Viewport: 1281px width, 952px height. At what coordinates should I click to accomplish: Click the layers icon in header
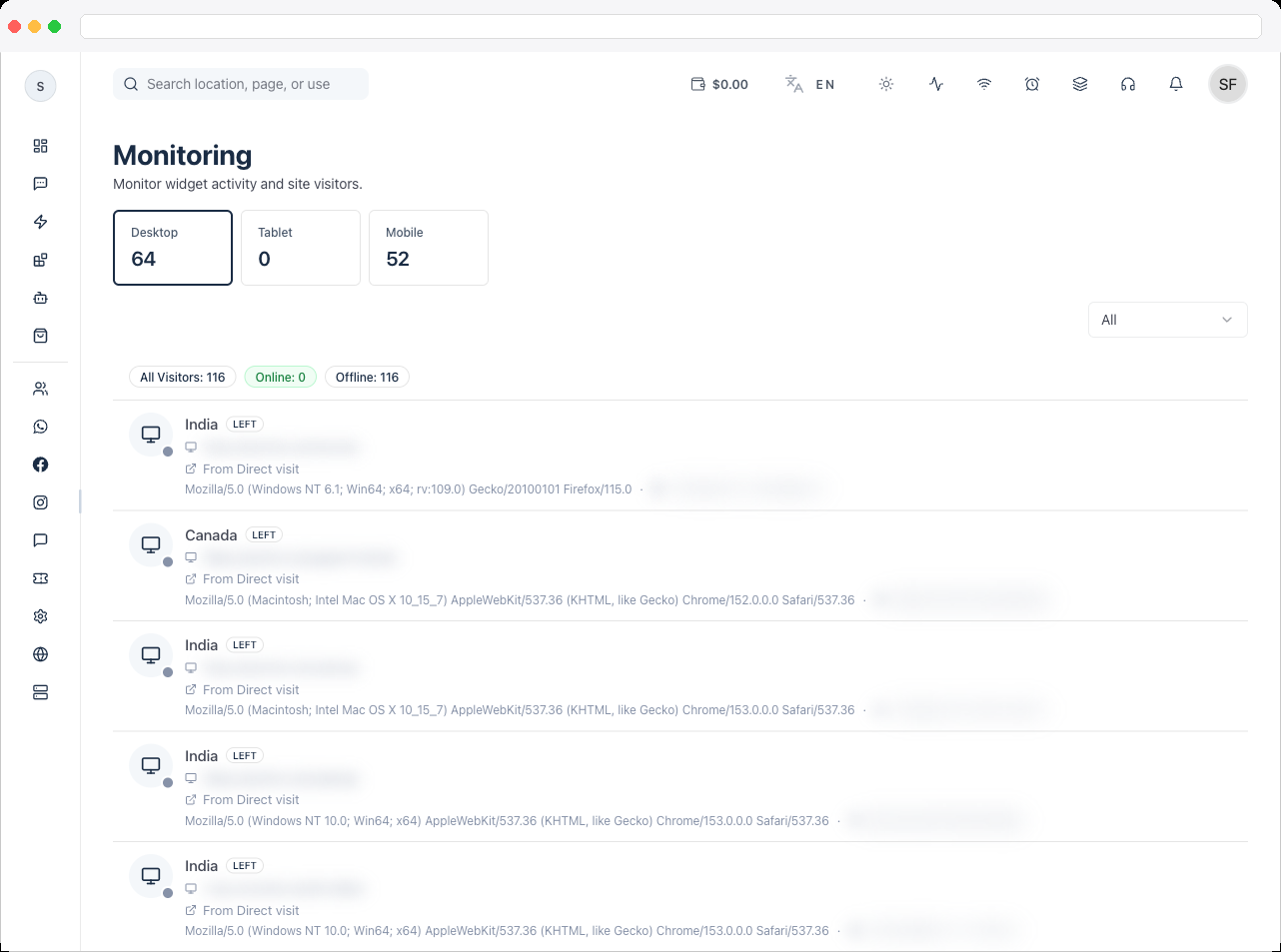point(1080,84)
